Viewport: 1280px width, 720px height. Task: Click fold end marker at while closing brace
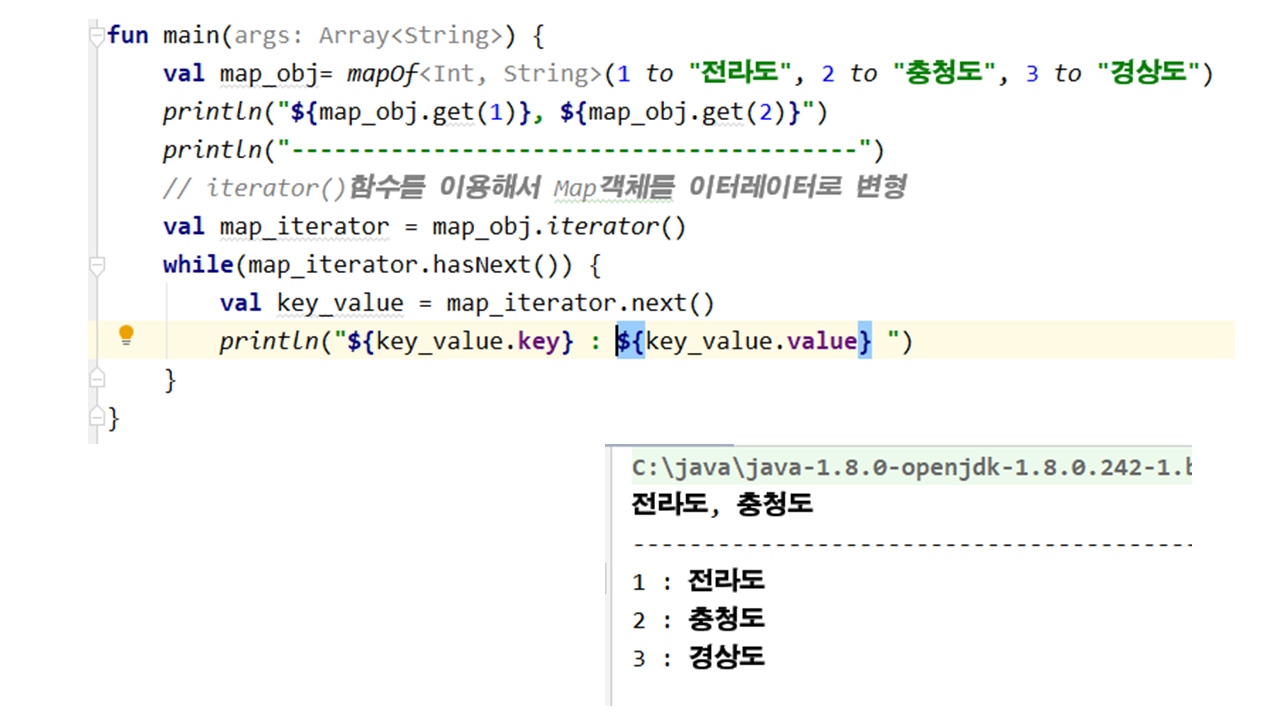96,380
